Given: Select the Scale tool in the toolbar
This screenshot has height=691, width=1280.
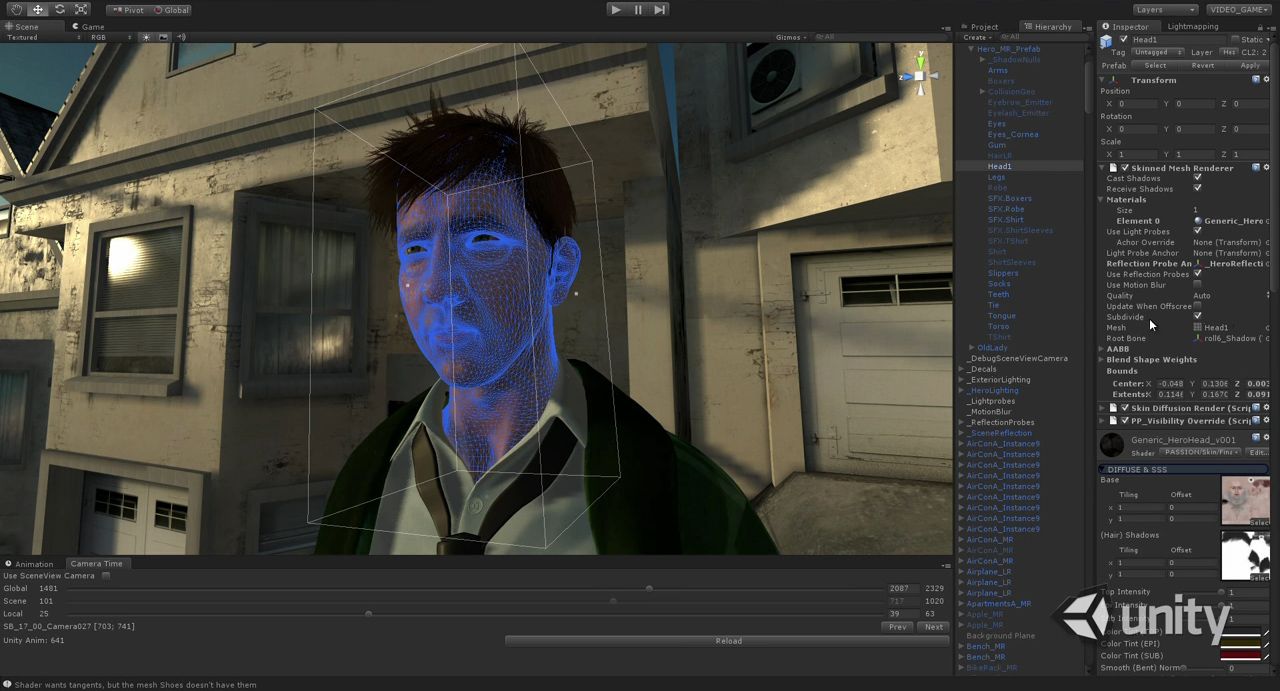Looking at the screenshot, I should pos(80,9).
